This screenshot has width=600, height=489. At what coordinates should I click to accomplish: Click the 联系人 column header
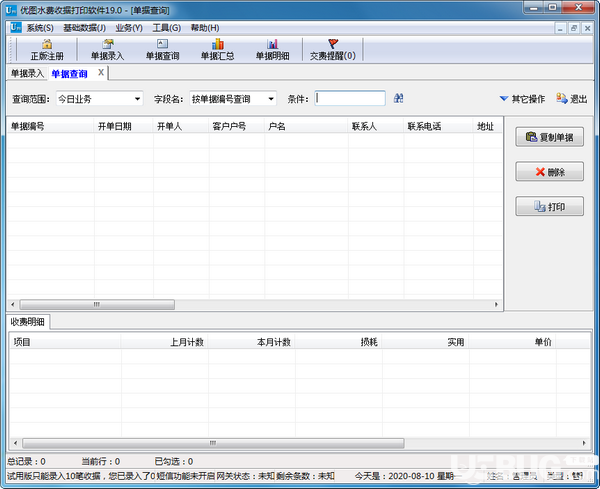point(376,126)
